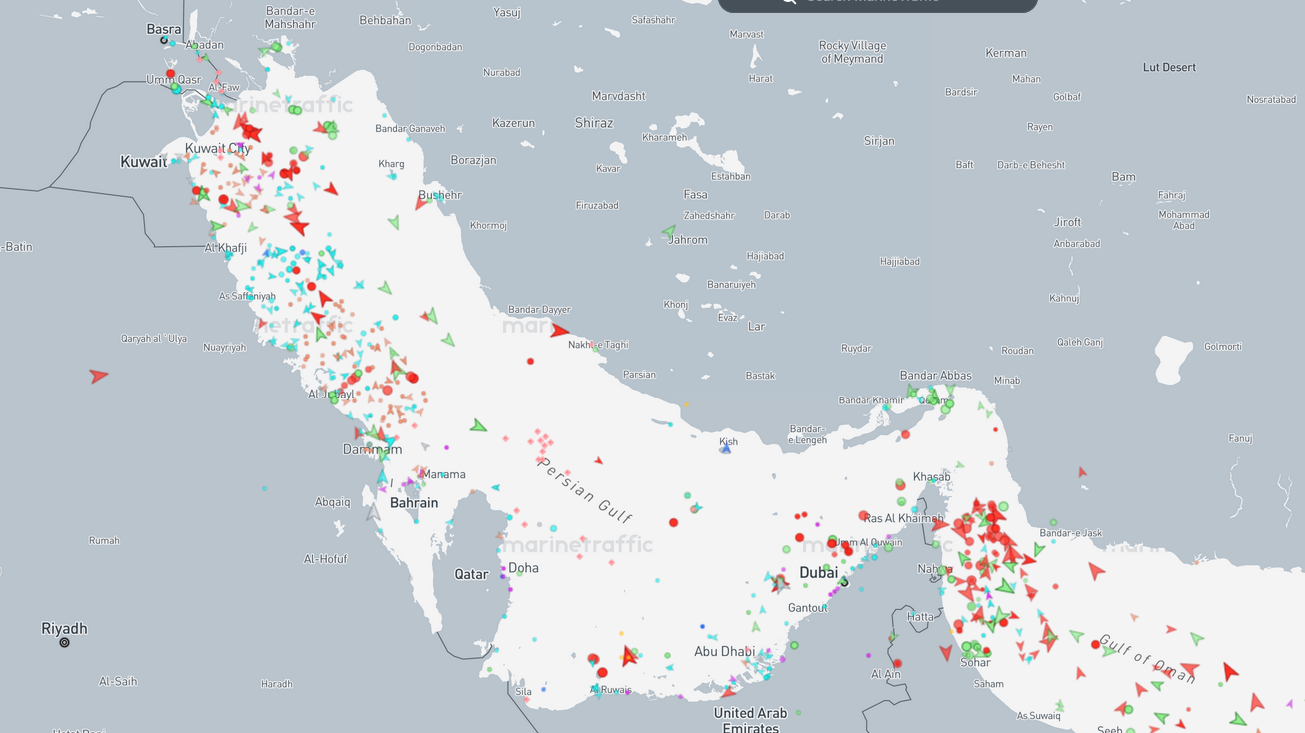
Task: Select the cyan vessel marker below Kharg label
Action: (x=393, y=176)
